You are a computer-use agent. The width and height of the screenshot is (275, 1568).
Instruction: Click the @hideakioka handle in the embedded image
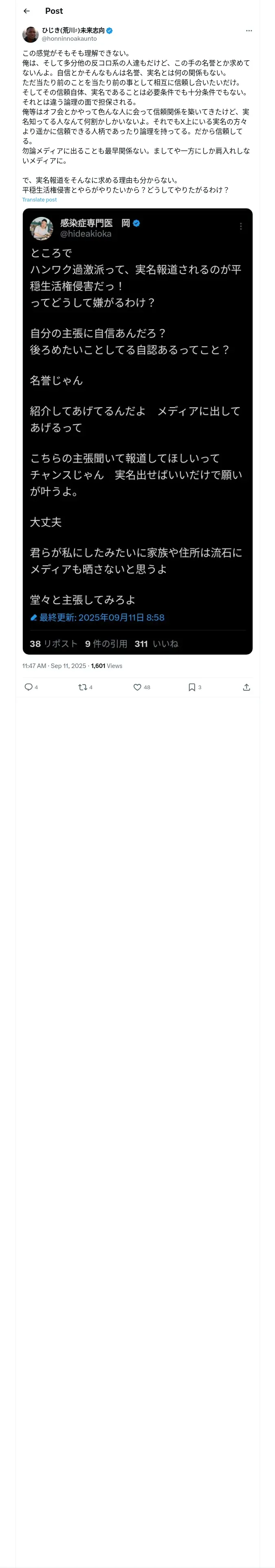click(x=86, y=234)
